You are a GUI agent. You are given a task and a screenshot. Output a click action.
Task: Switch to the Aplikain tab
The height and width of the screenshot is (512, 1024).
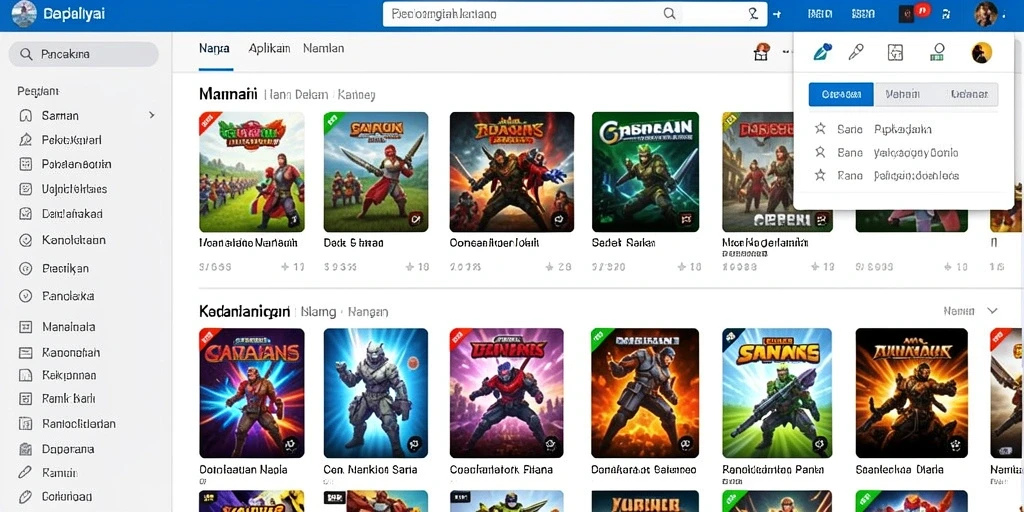(269, 48)
